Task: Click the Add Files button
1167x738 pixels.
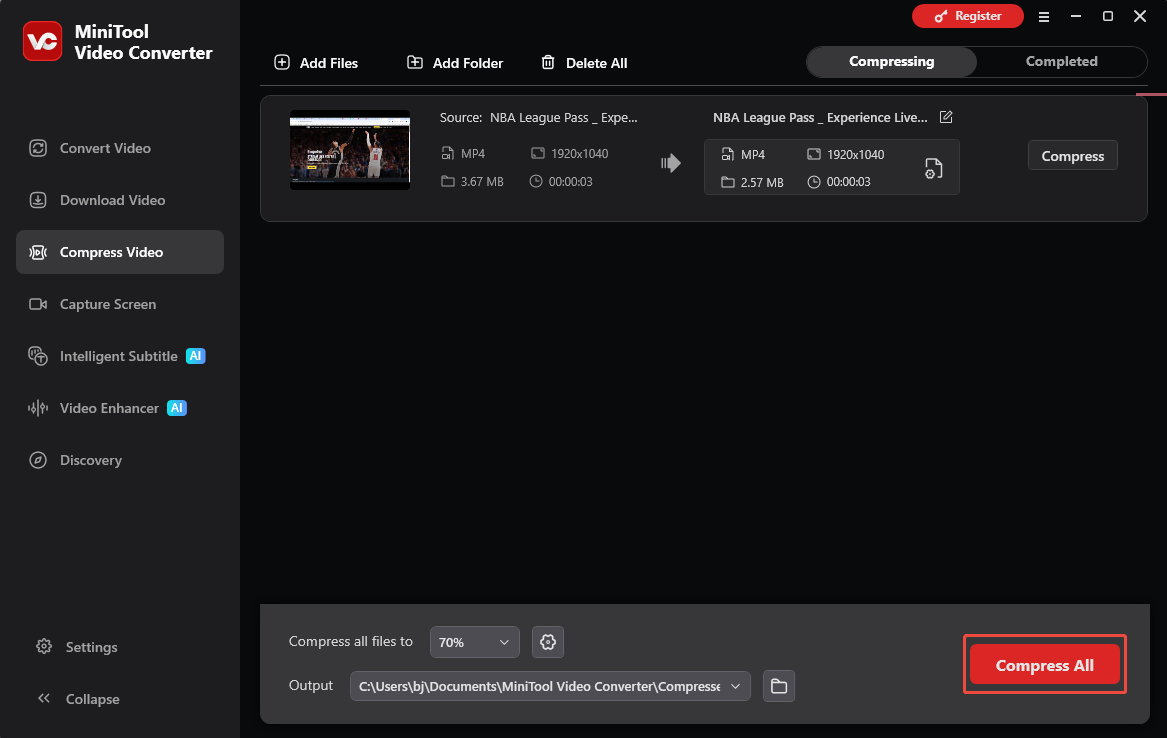Action: pyautogui.click(x=316, y=63)
